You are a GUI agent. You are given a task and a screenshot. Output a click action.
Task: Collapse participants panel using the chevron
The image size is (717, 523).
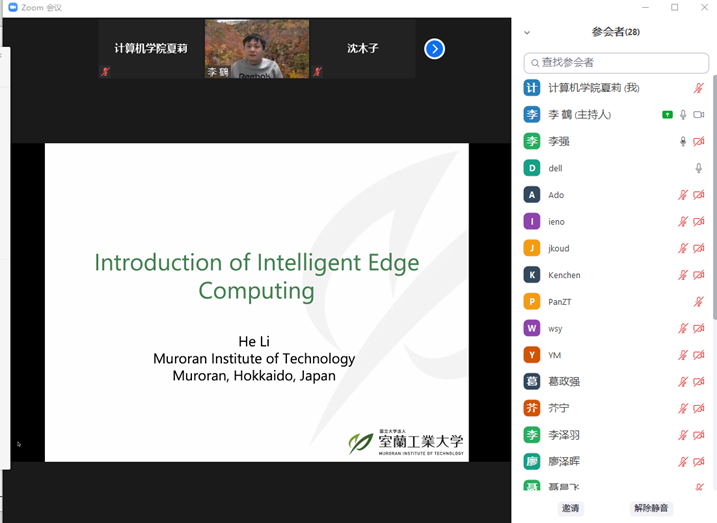[527, 33]
